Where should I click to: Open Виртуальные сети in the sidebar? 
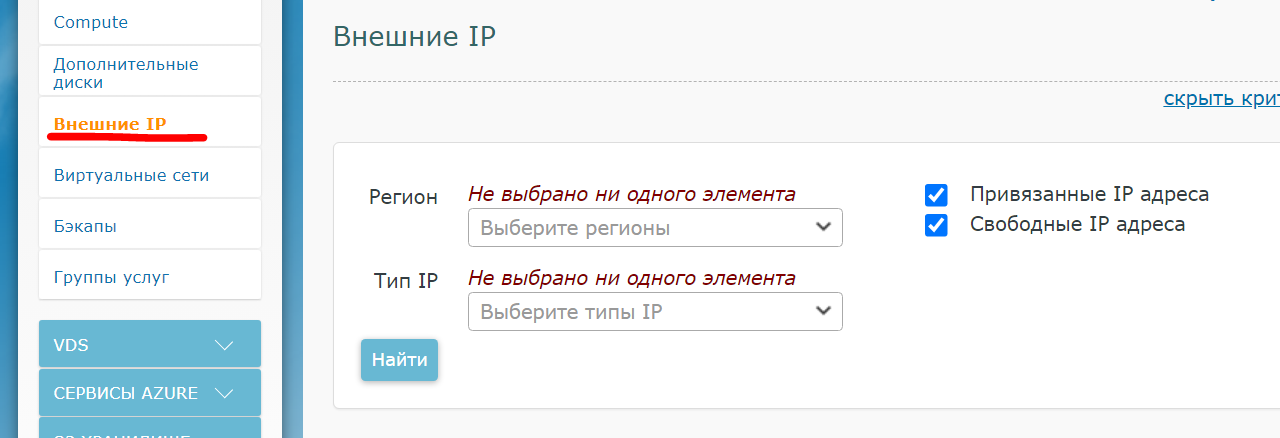(131, 175)
